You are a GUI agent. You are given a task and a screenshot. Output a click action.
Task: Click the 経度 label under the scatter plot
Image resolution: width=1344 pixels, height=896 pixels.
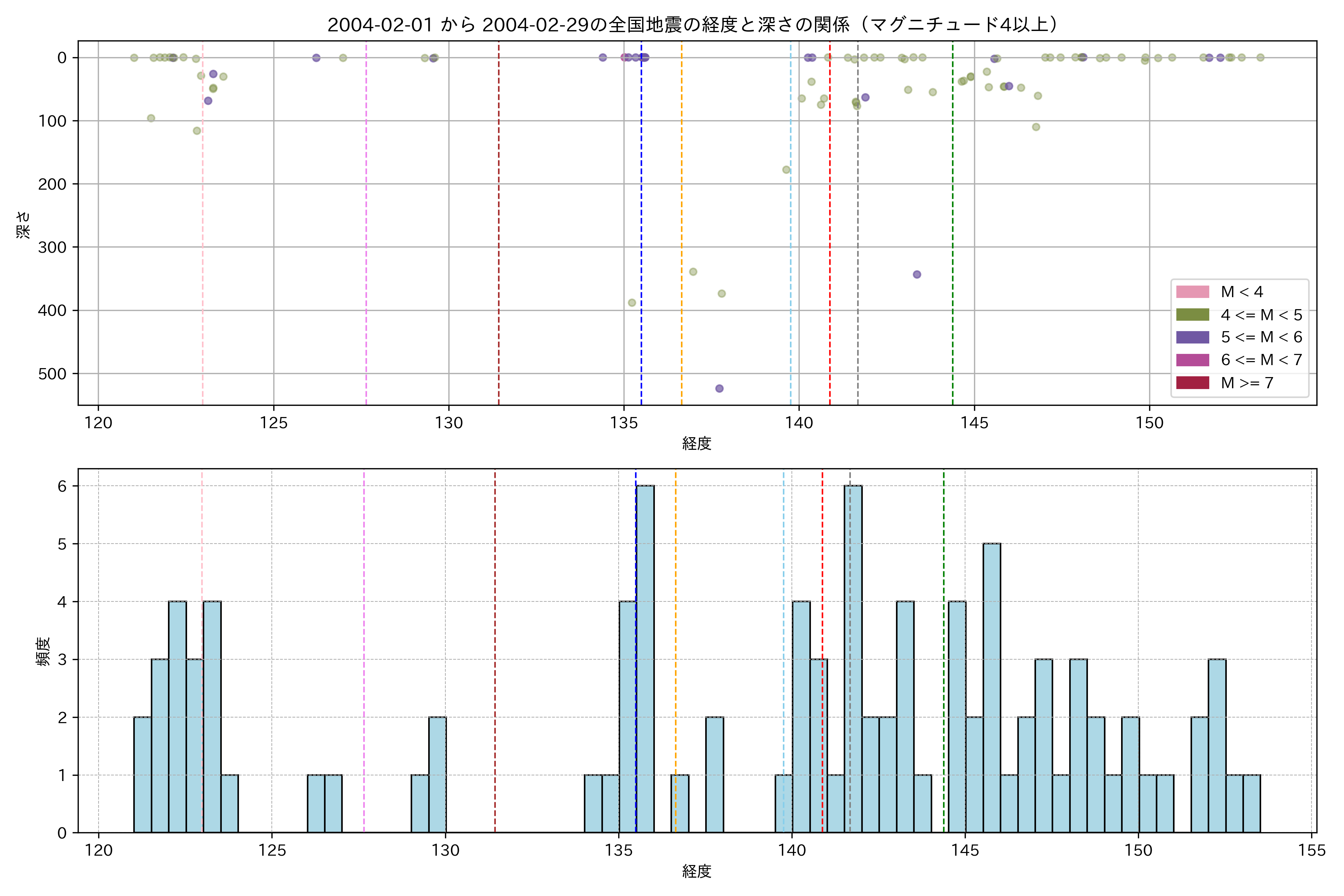697,444
